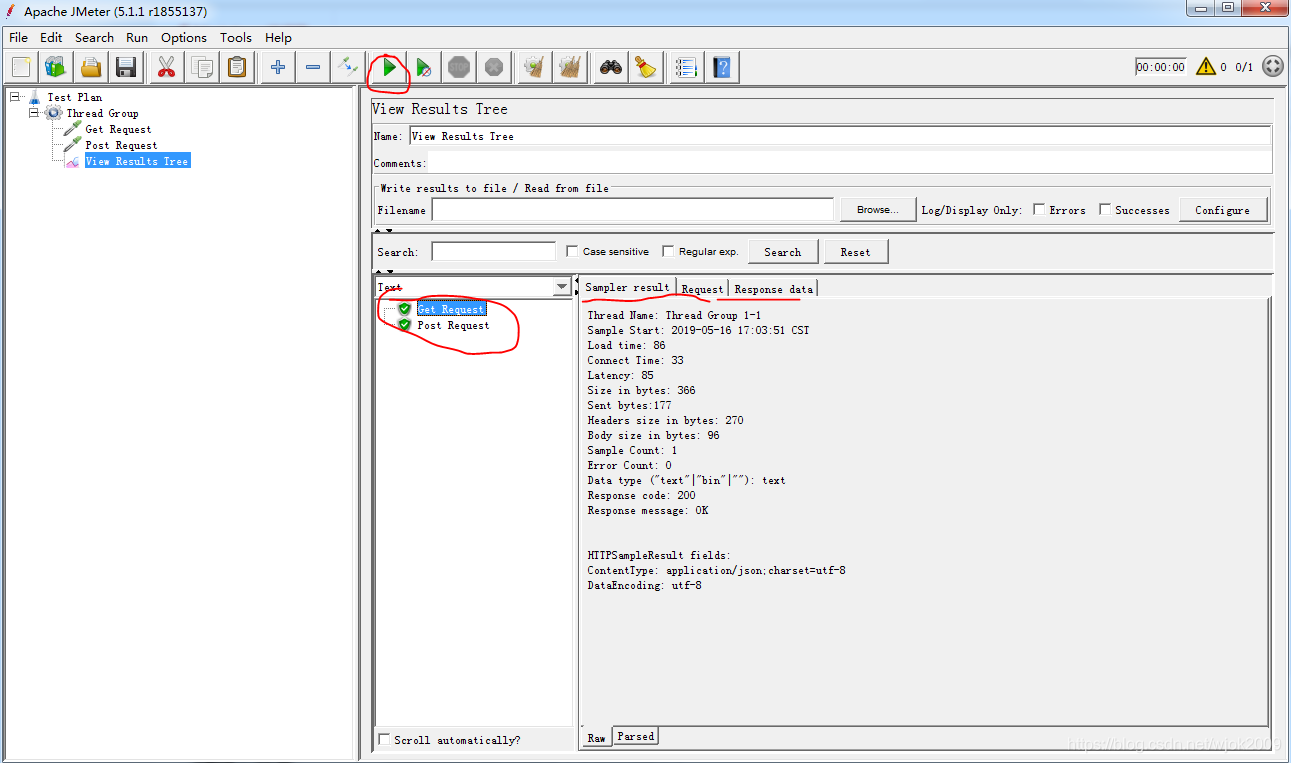
Task: Click the New test plan icon
Action: click(22, 68)
